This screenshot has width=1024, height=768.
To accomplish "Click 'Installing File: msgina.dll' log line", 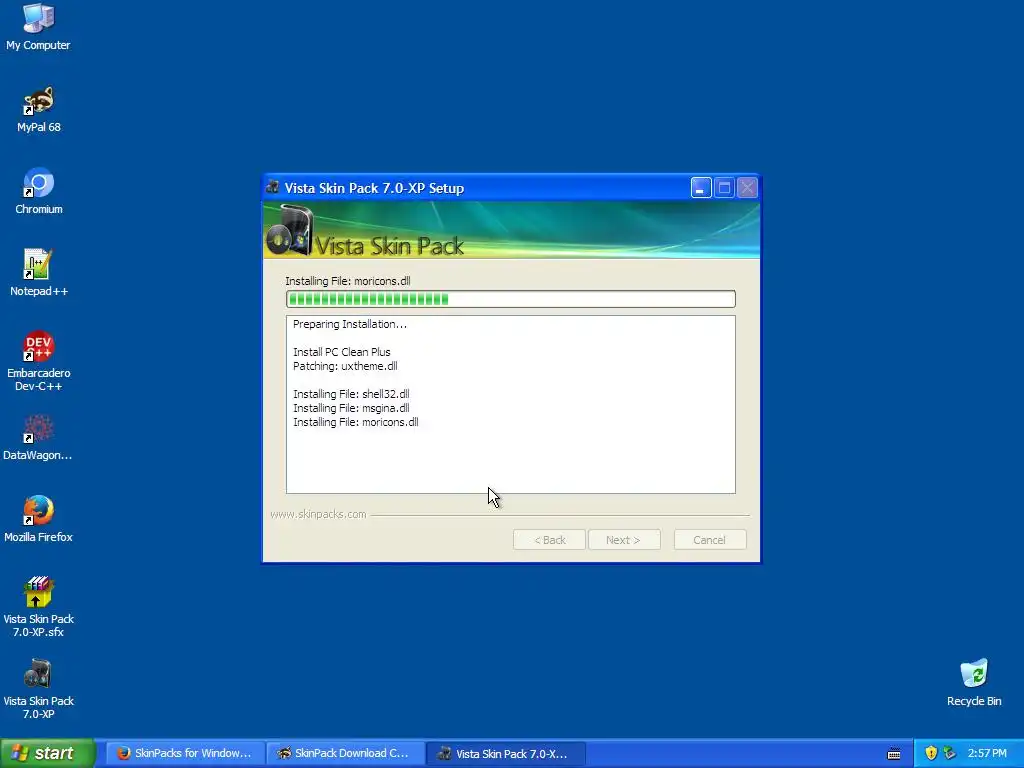I will click(351, 408).
